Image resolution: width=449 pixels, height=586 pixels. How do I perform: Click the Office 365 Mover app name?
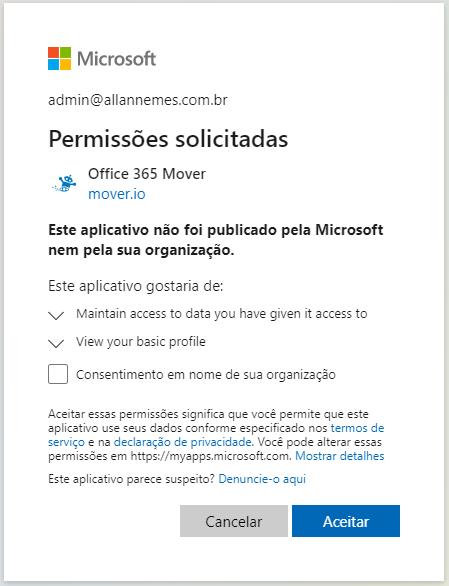[147, 174]
